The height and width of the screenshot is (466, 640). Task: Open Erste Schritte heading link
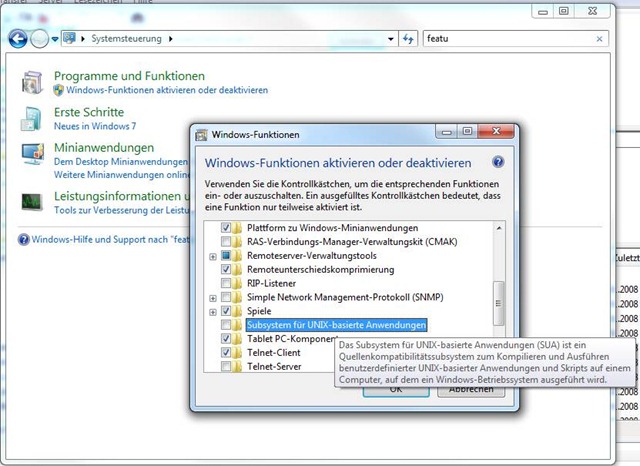point(89,112)
